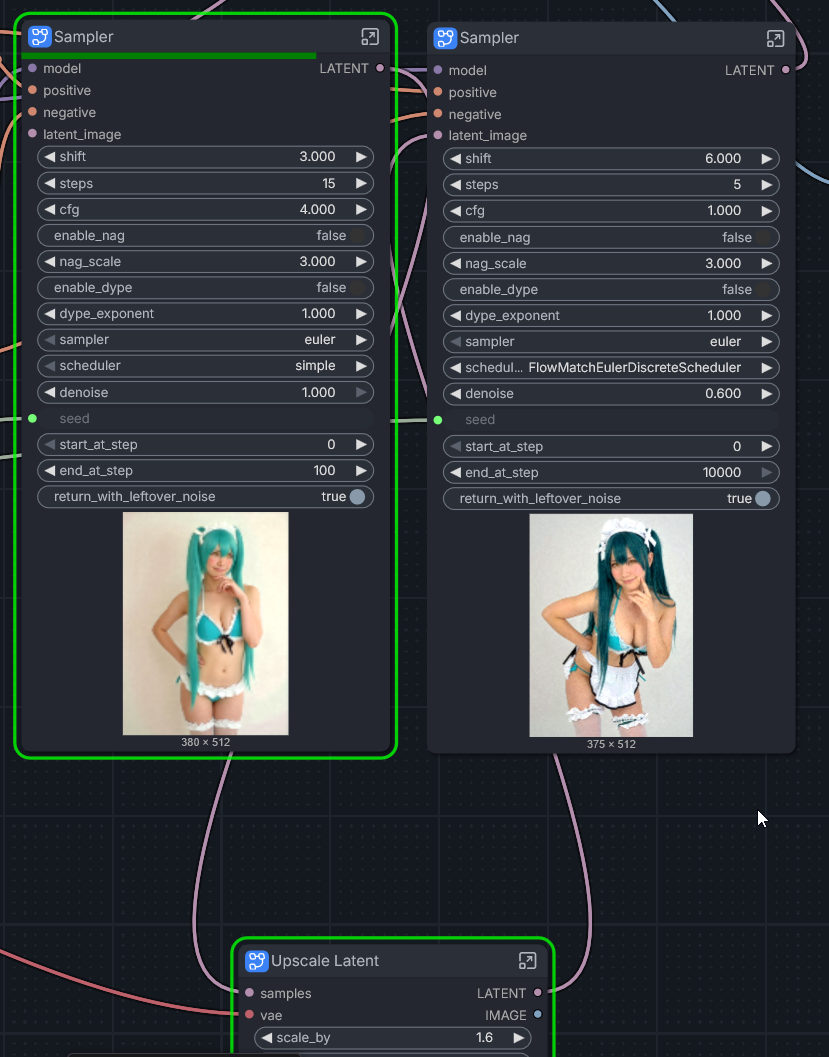Click the left Sampler node logo icon

pos(40,36)
